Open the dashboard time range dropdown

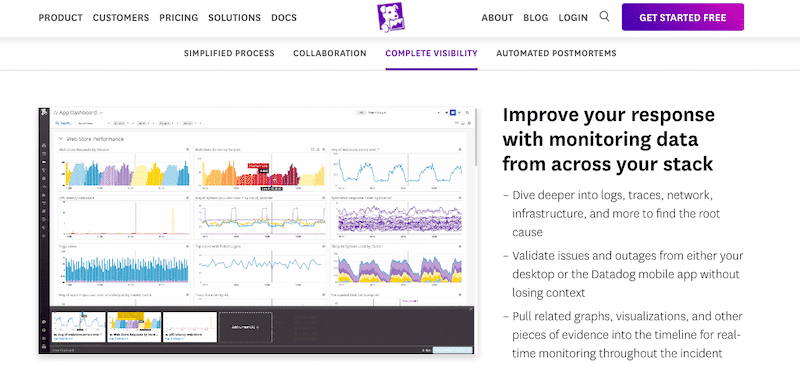(398, 113)
